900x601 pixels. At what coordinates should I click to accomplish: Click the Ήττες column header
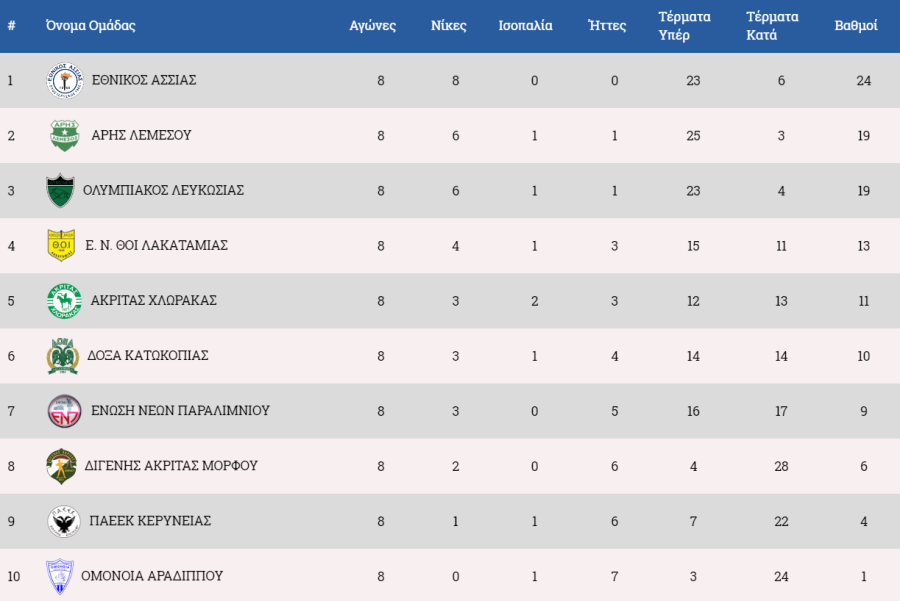click(x=607, y=26)
